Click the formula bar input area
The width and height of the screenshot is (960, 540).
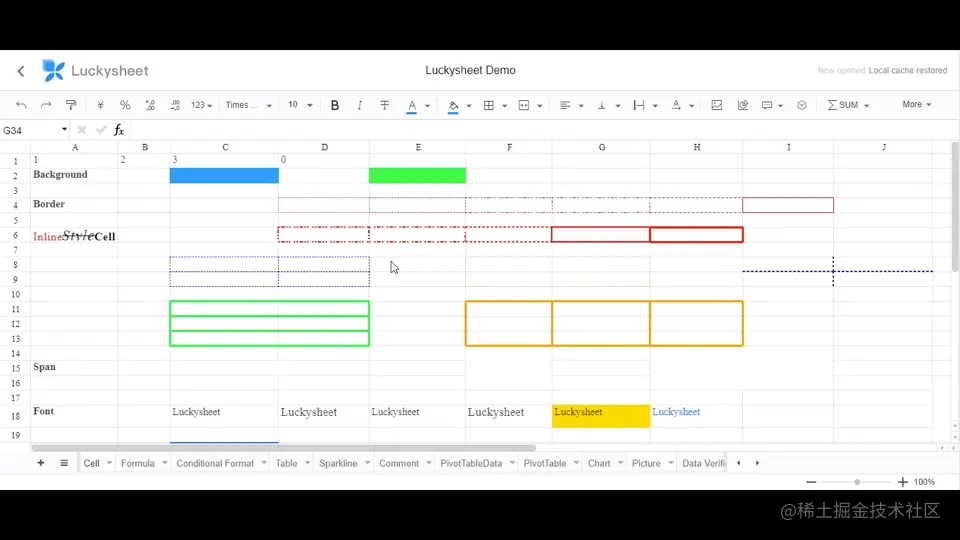[542, 130]
